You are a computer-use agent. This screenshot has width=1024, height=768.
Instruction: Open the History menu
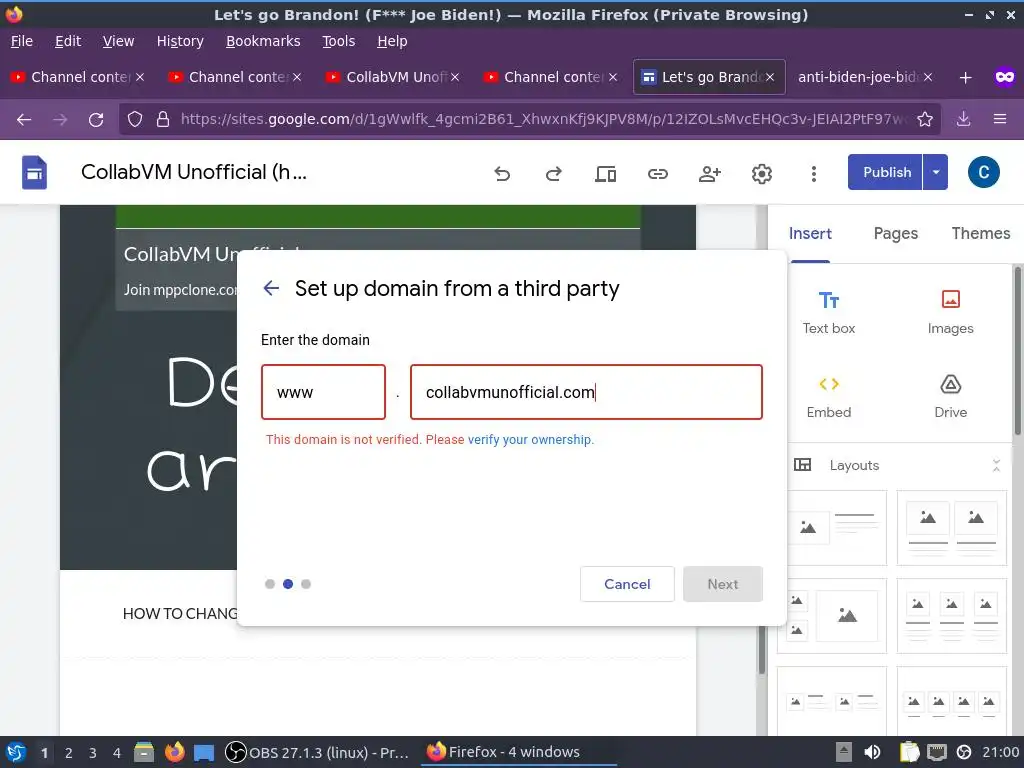coord(180,41)
